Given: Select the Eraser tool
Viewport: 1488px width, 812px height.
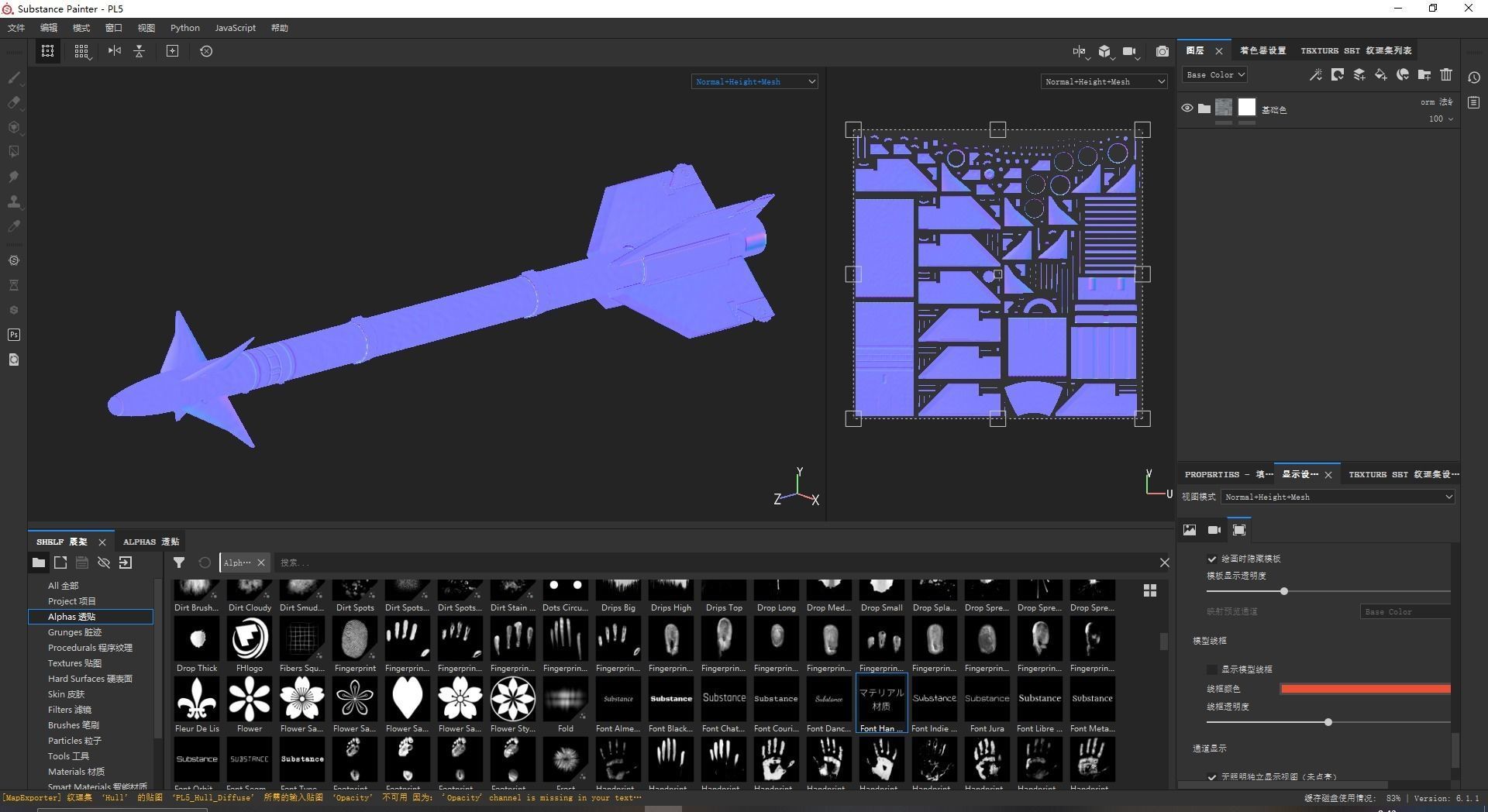Looking at the screenshot, I should pyautogui.click(x=14, y=102).
